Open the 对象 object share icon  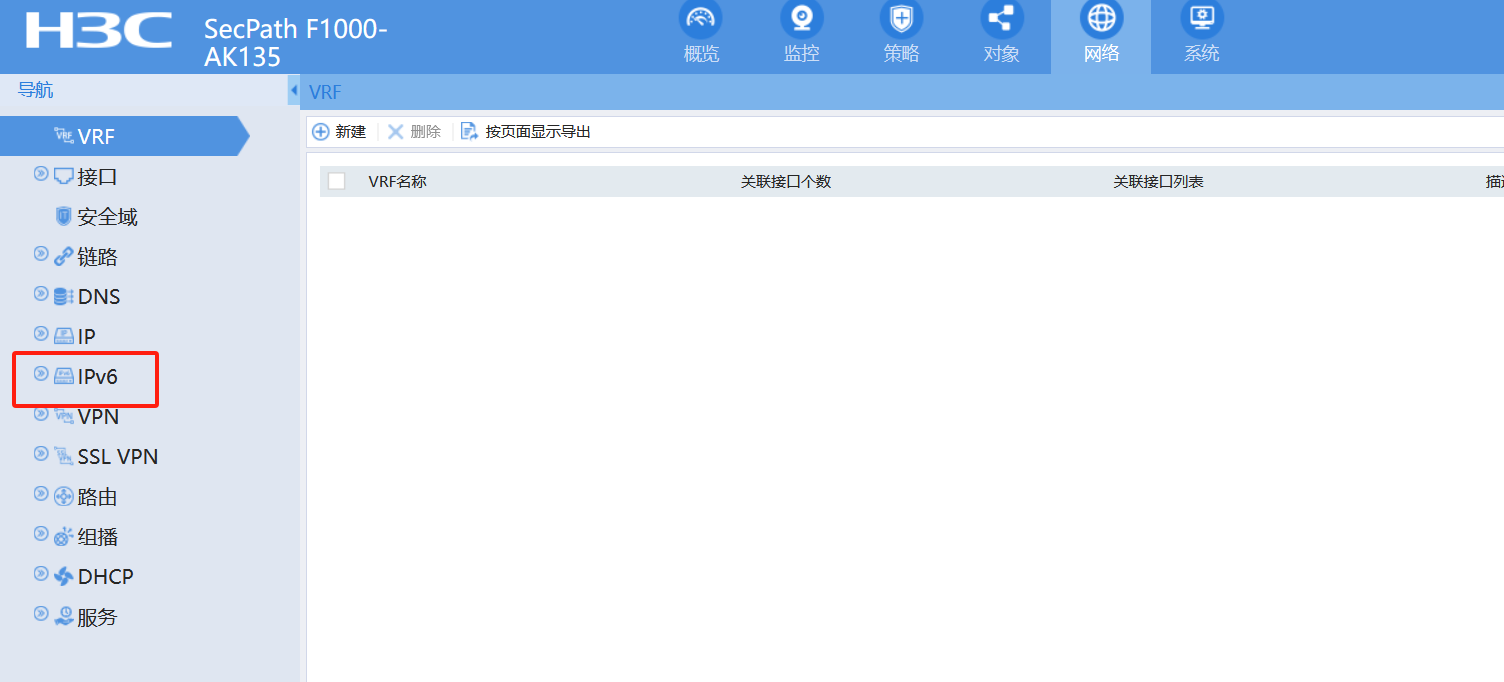click(x=1001, y=19)
